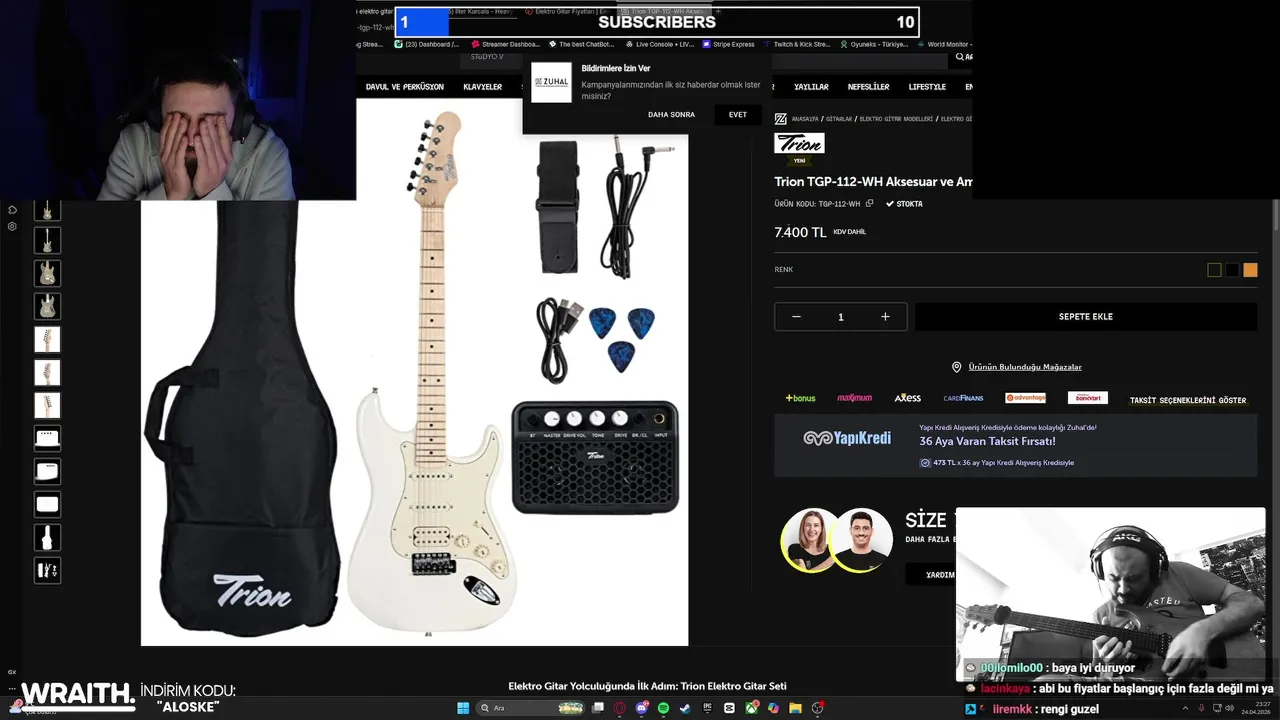
Task: Select the first headstock thumbnail
Action: pyautogui.click(x=47, y=340)
